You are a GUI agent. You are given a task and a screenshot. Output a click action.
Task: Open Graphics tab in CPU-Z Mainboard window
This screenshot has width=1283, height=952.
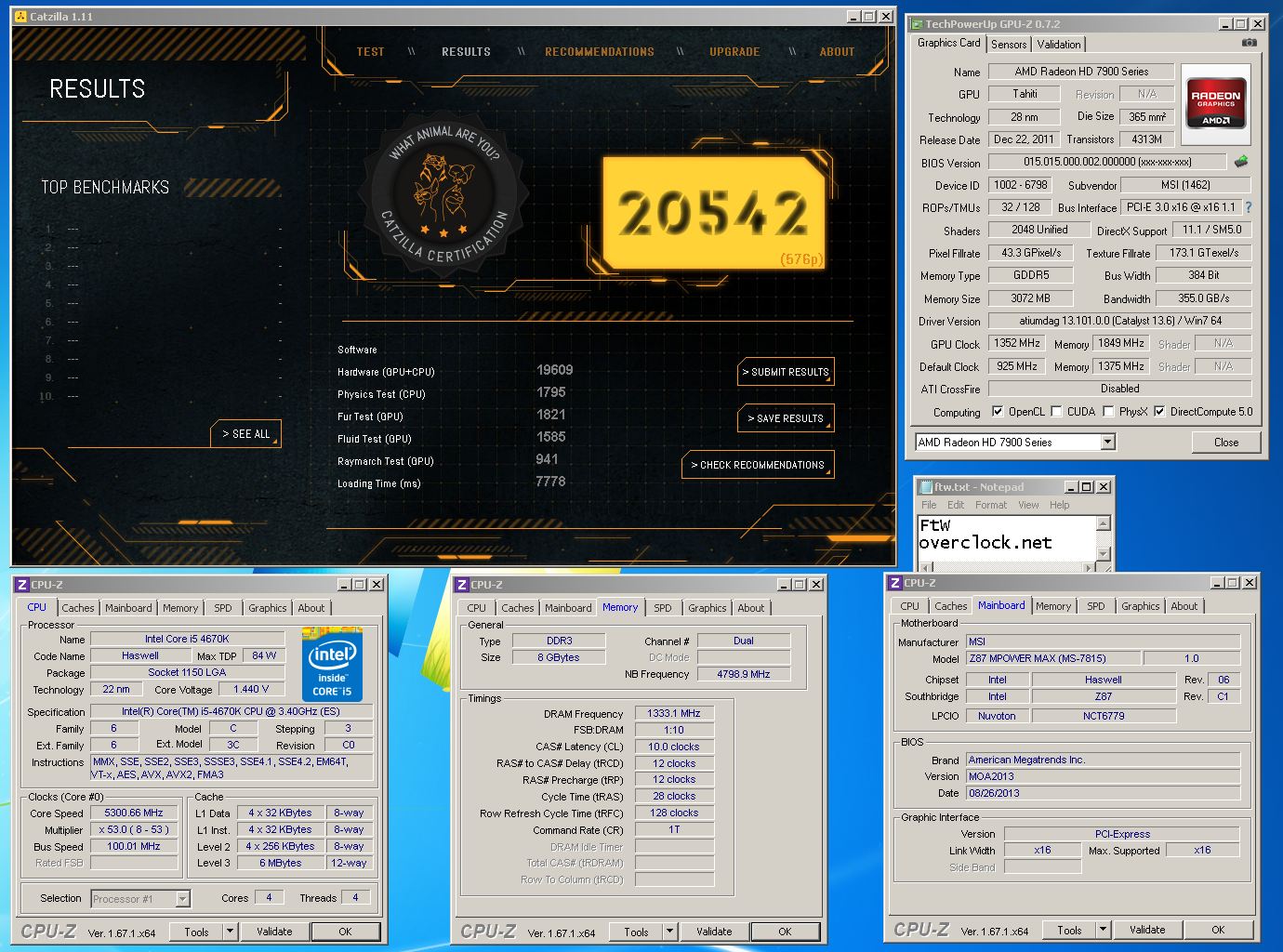click(1141, 606)
